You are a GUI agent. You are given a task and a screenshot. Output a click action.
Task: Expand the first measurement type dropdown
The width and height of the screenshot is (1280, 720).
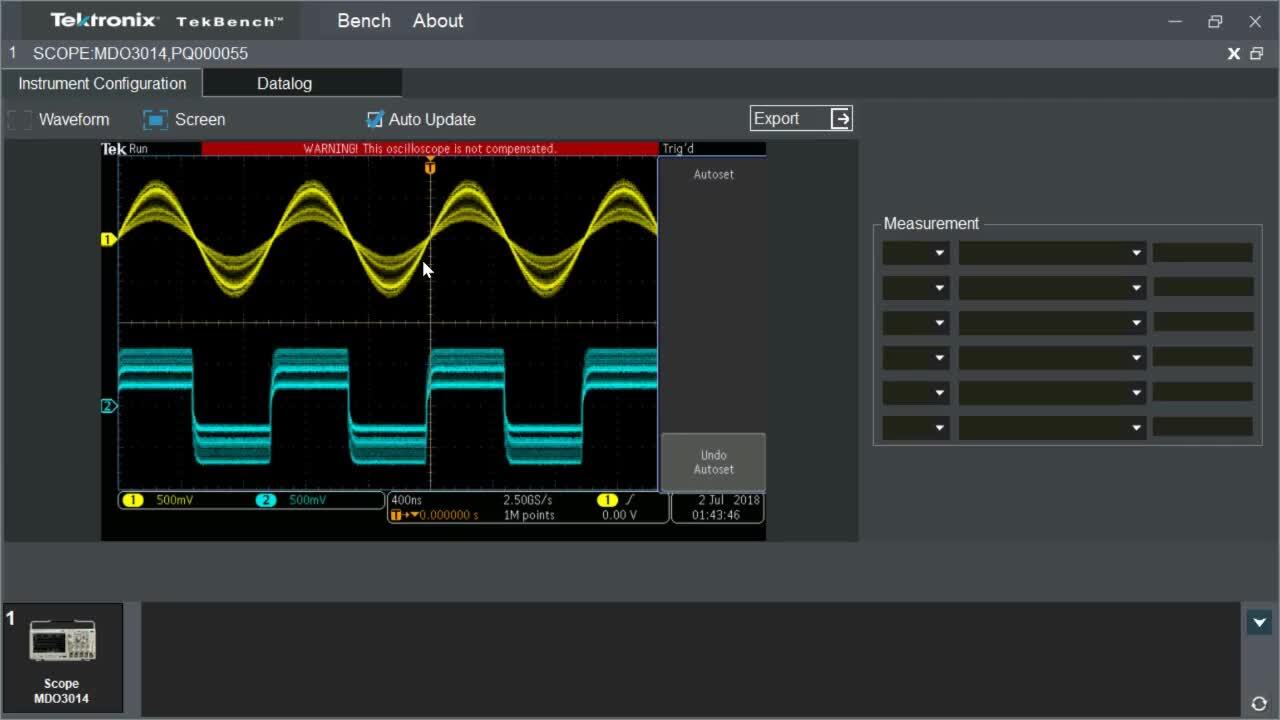coord(1051,254)
